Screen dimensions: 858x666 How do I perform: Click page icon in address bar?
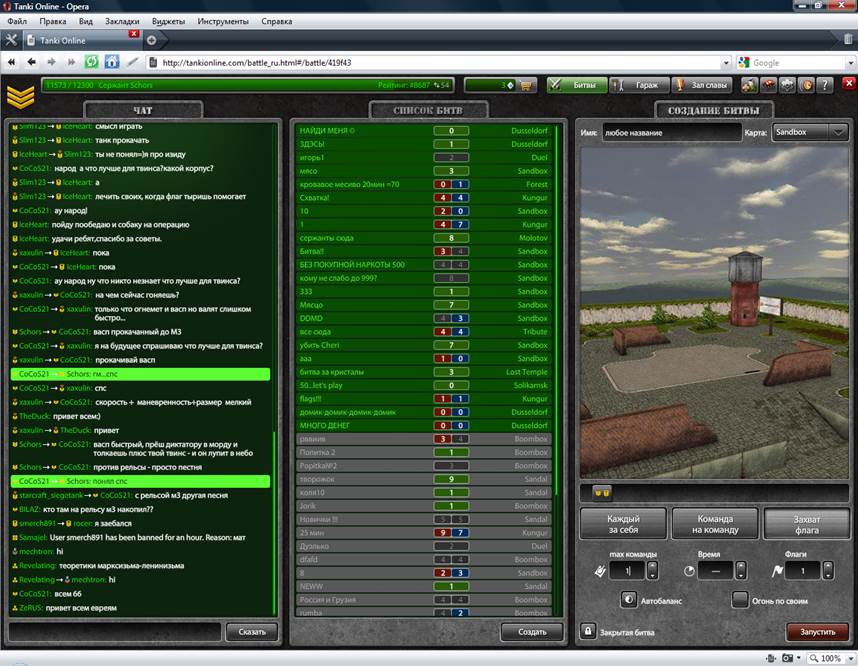153,62
